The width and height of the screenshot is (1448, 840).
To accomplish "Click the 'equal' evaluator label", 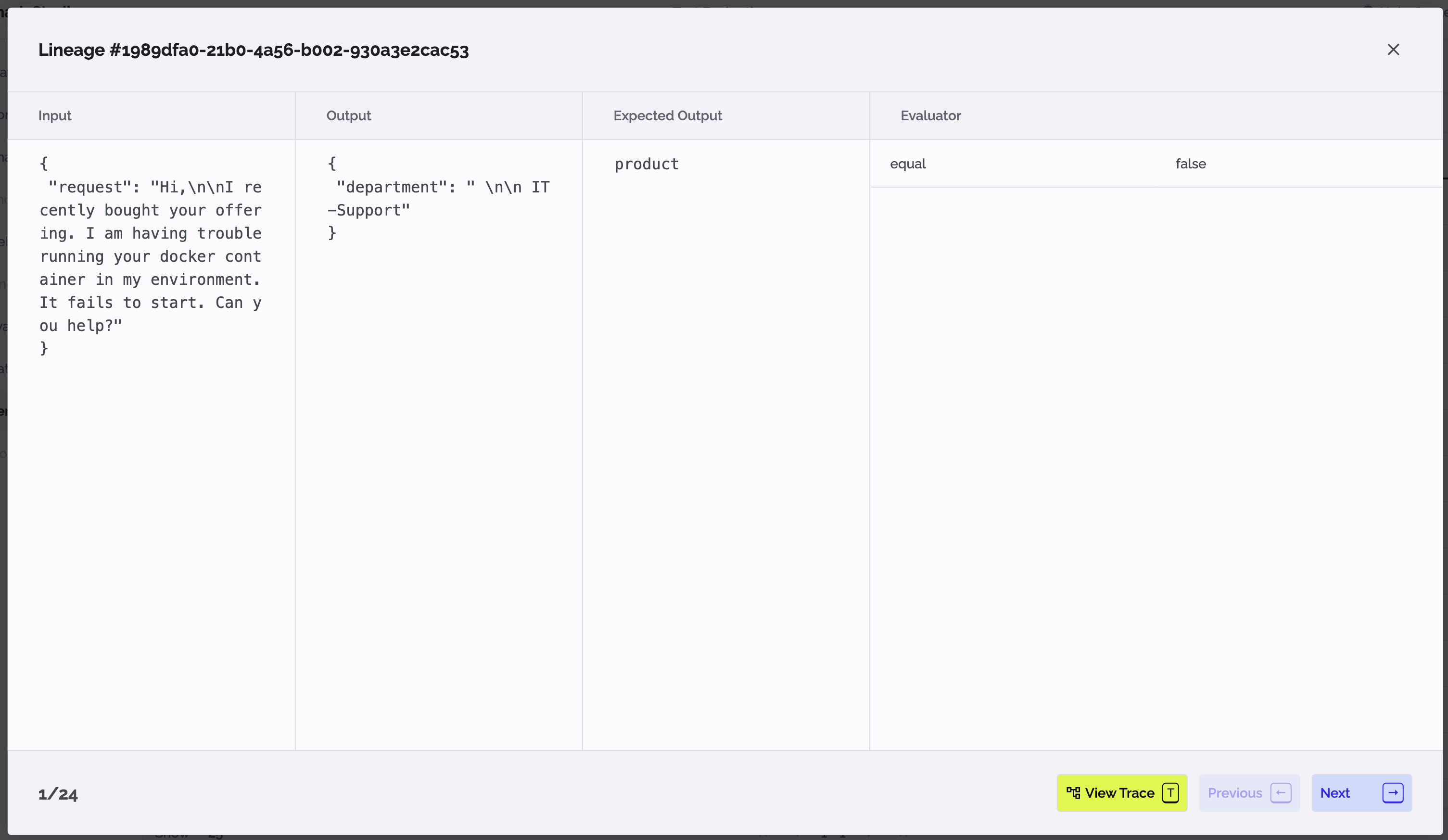I will 908,164.
